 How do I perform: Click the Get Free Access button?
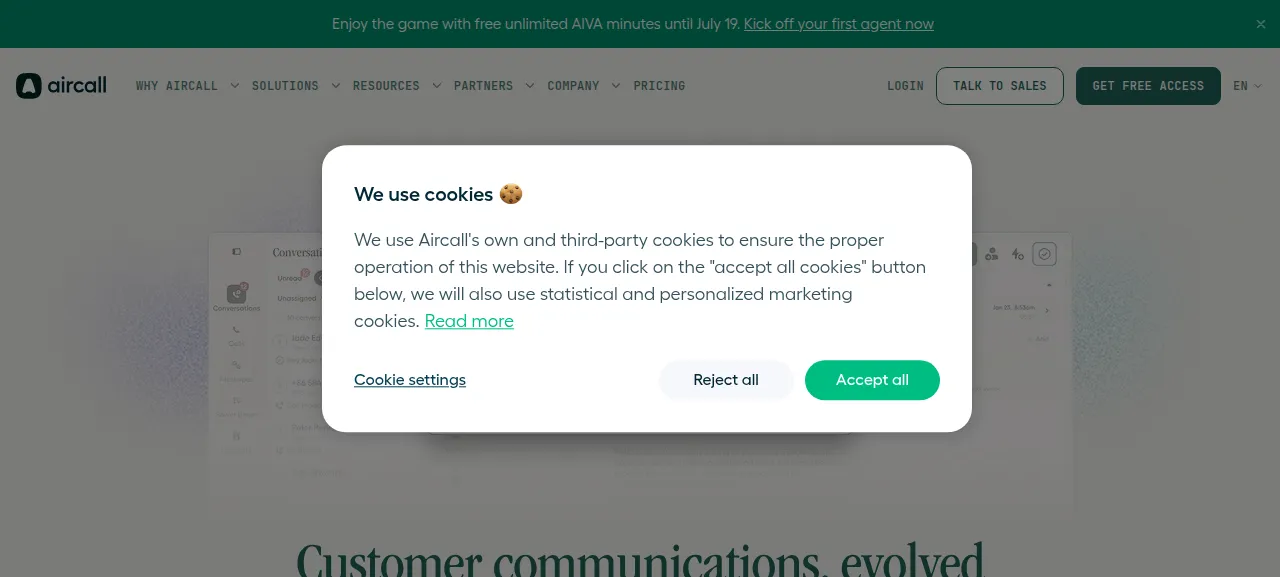pos(1148,86)
